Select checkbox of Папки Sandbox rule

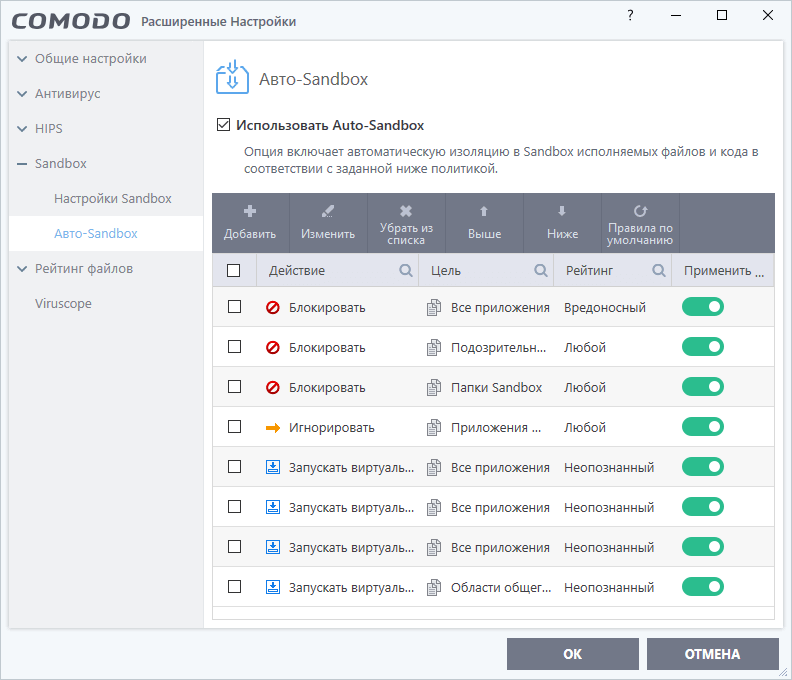tap(234, 386)
